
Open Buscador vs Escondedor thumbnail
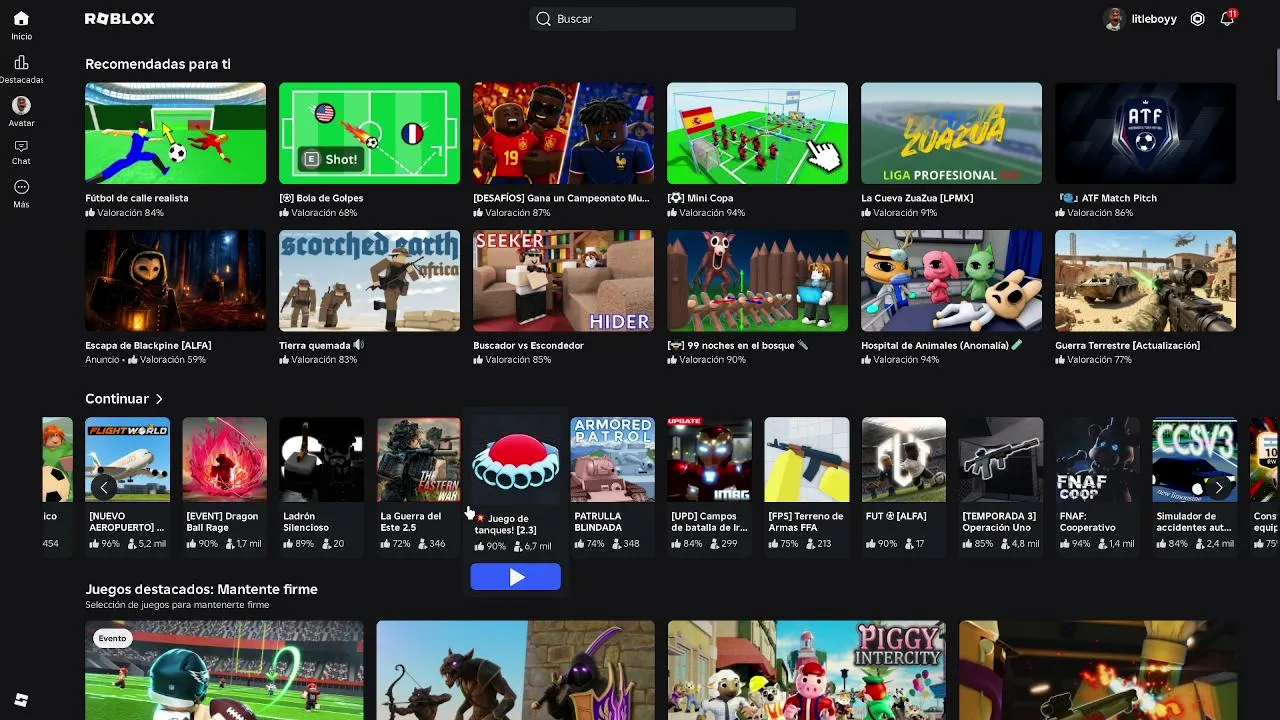click(563, 281)
